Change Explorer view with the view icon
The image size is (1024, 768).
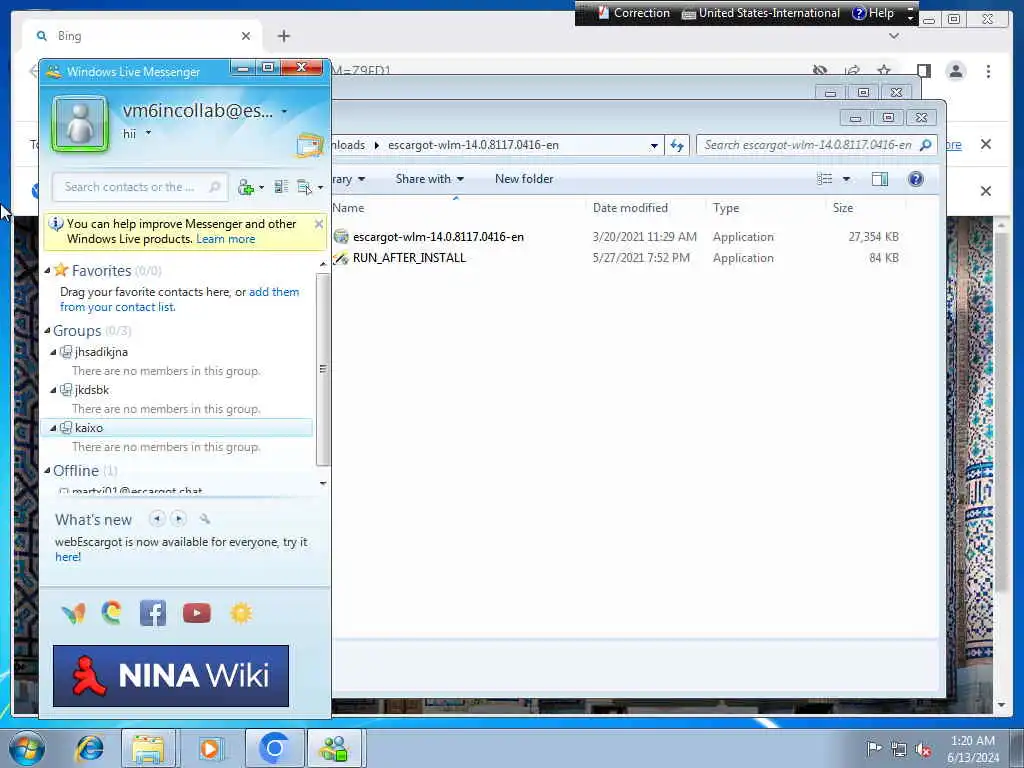pyautogui.click(x=825, y=179)
